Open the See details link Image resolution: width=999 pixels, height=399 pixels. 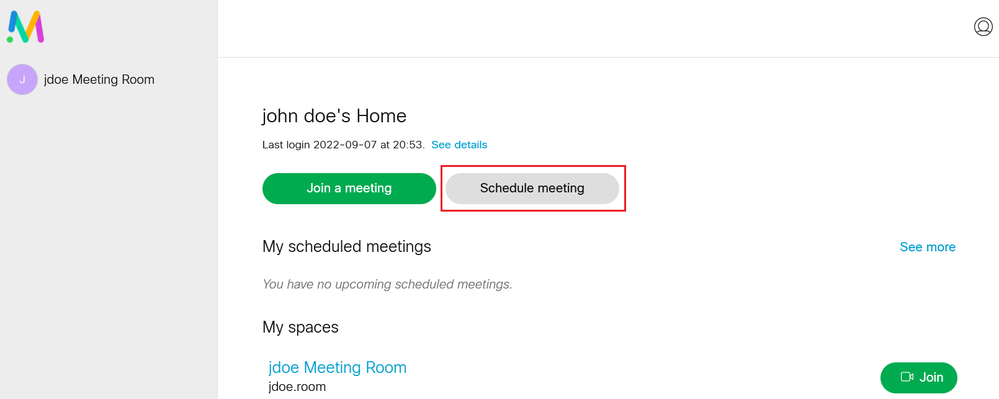point(459,145)
